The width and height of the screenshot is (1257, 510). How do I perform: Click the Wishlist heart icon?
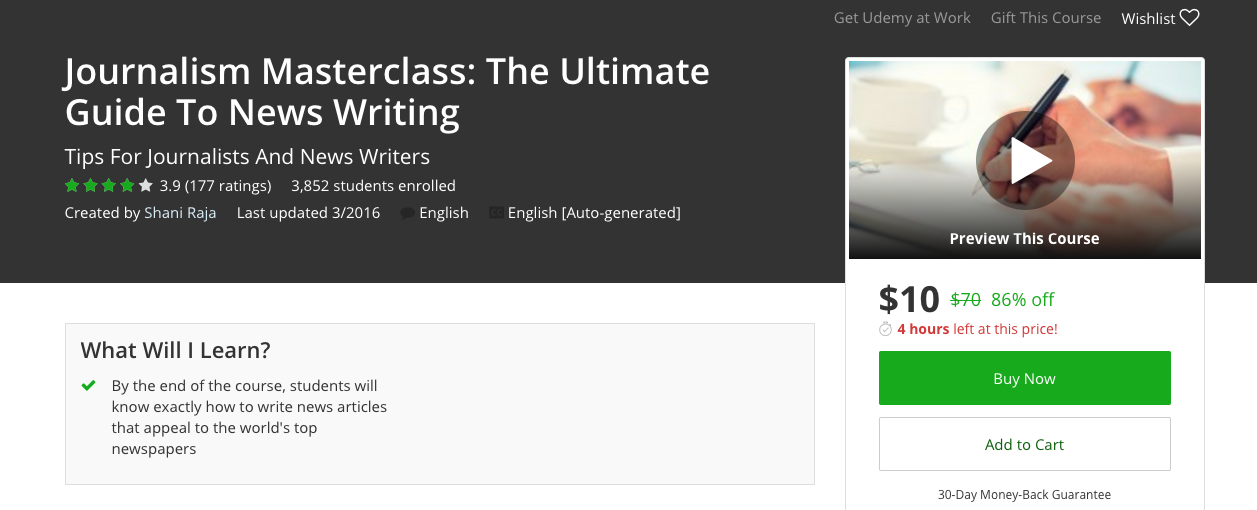click(x=1189, y=18)
